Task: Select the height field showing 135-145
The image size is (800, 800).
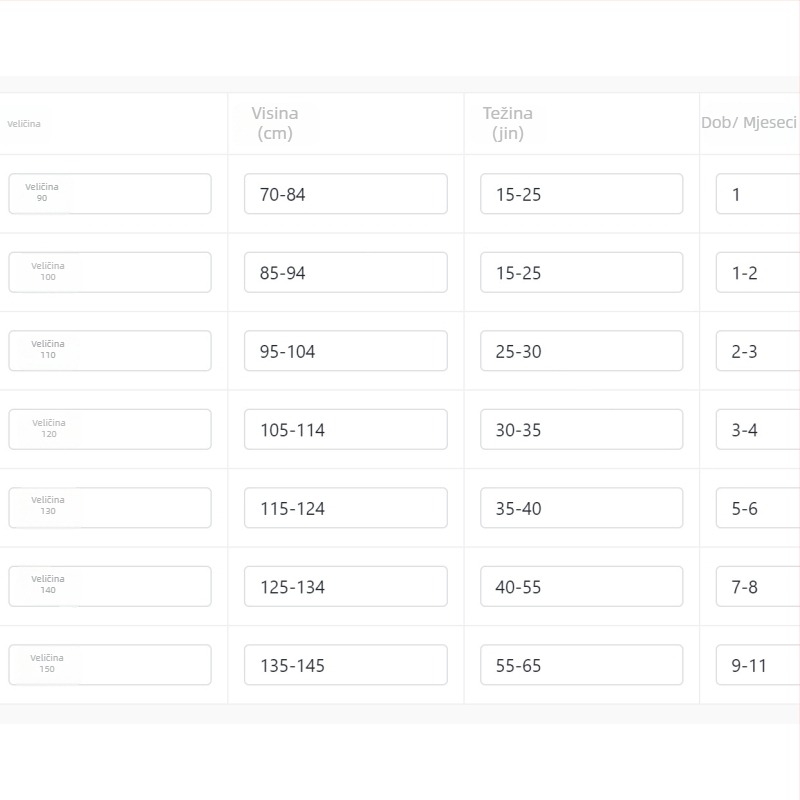Action: tap(346, 665)
